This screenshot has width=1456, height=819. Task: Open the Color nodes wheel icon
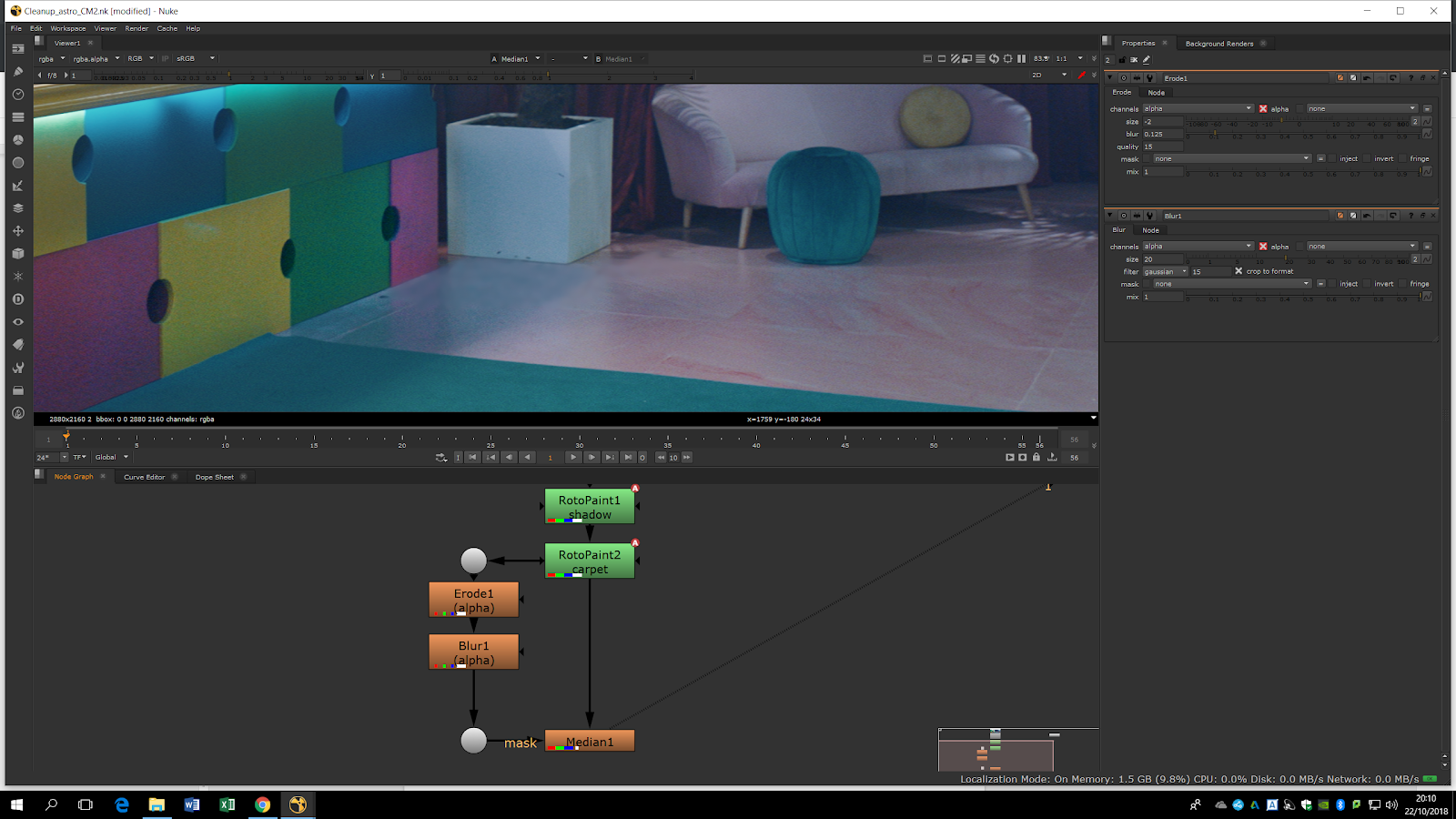coord(17,140)
